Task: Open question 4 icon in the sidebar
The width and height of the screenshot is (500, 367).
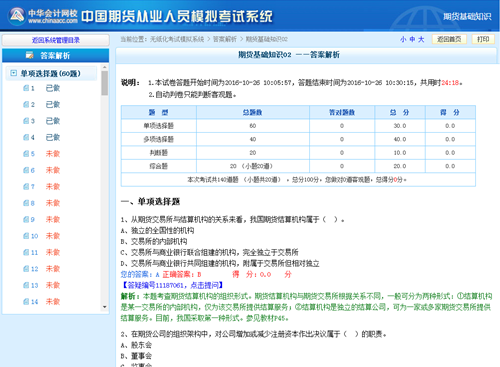Action: coord(26,137)
